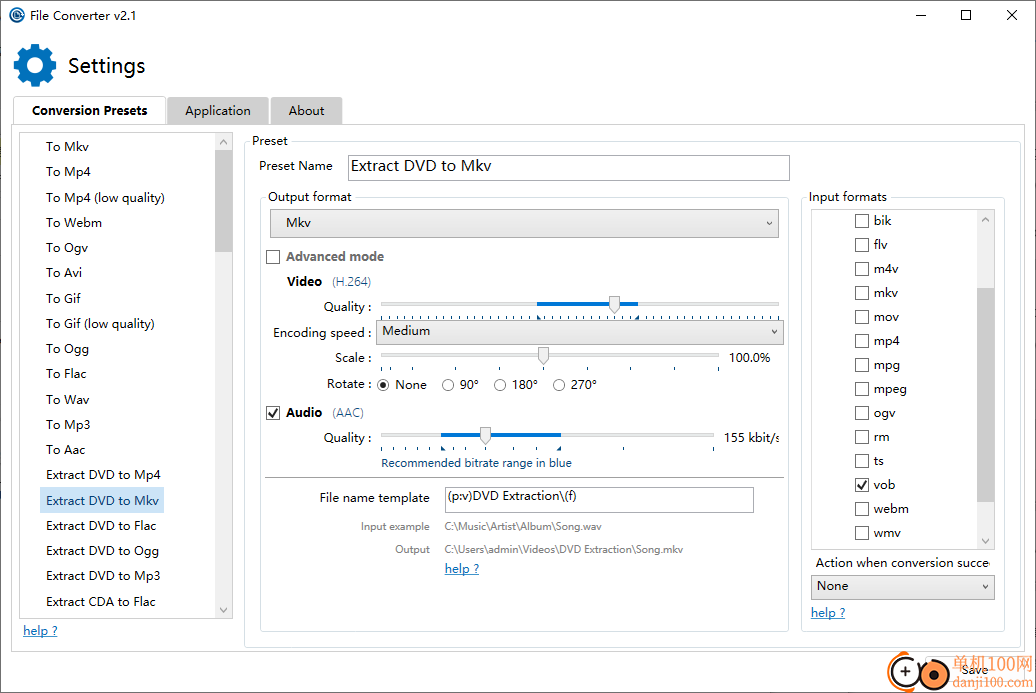Open the Action when conversion succeeds dropdown

pyautogui.click(x=903, y=587)
